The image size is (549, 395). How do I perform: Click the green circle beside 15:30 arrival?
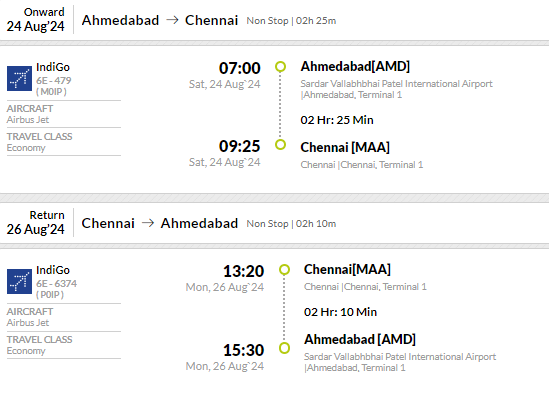(x=284, y=348)
